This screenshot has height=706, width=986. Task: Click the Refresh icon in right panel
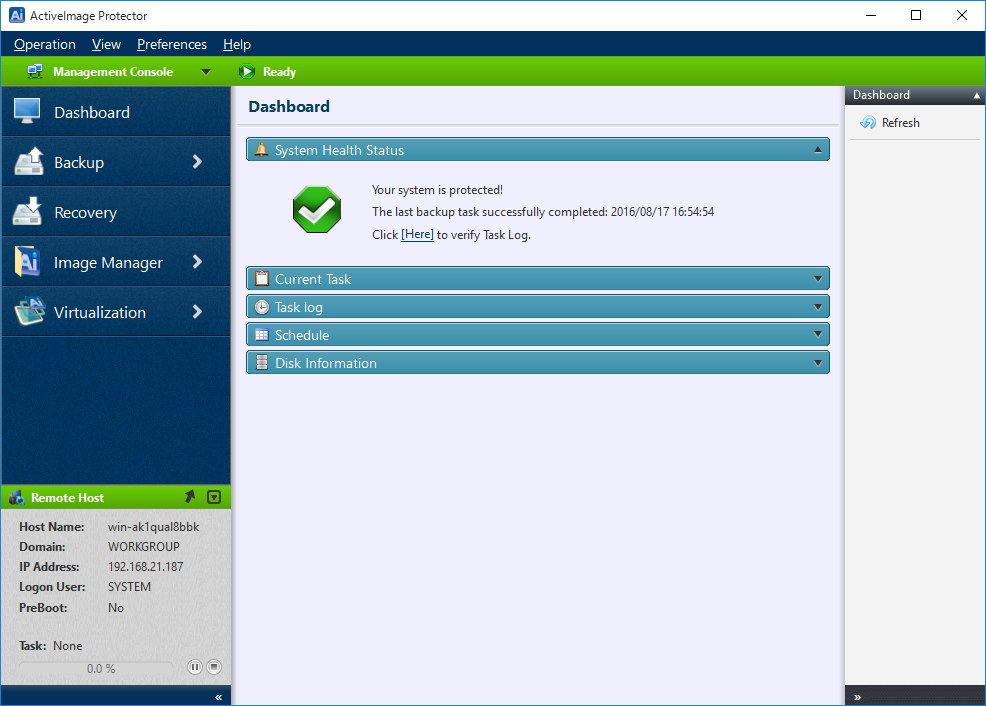(x=868, y=123)
